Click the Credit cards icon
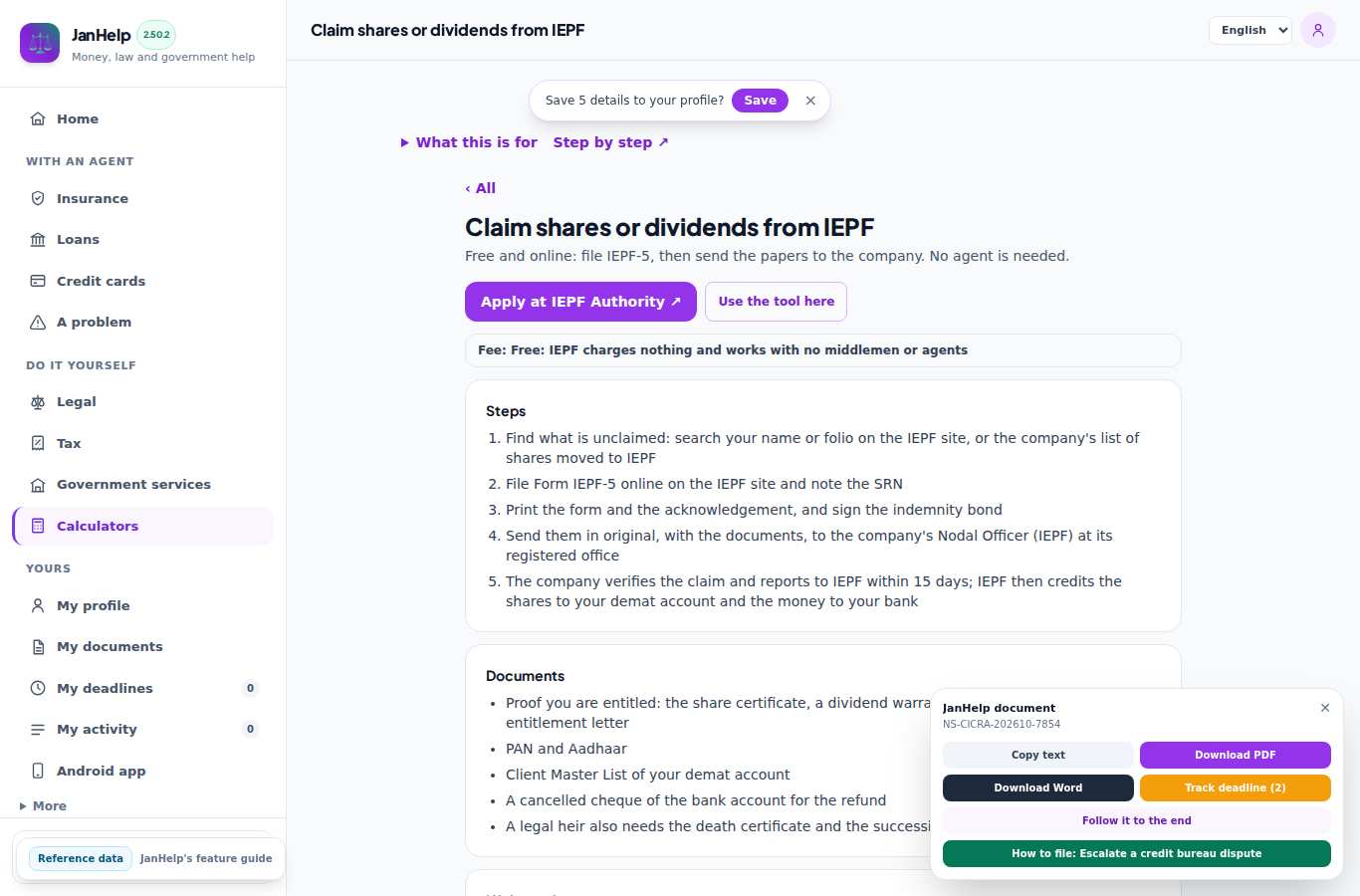The height and width of the screenshot is (896, 1360). pyautogui.click(x=38, y=281)
